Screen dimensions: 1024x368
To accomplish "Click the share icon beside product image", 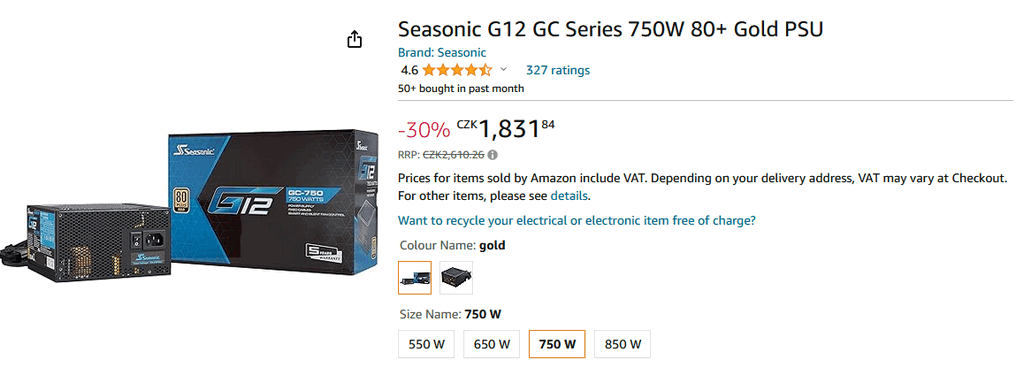I will [x=354, y=39].
